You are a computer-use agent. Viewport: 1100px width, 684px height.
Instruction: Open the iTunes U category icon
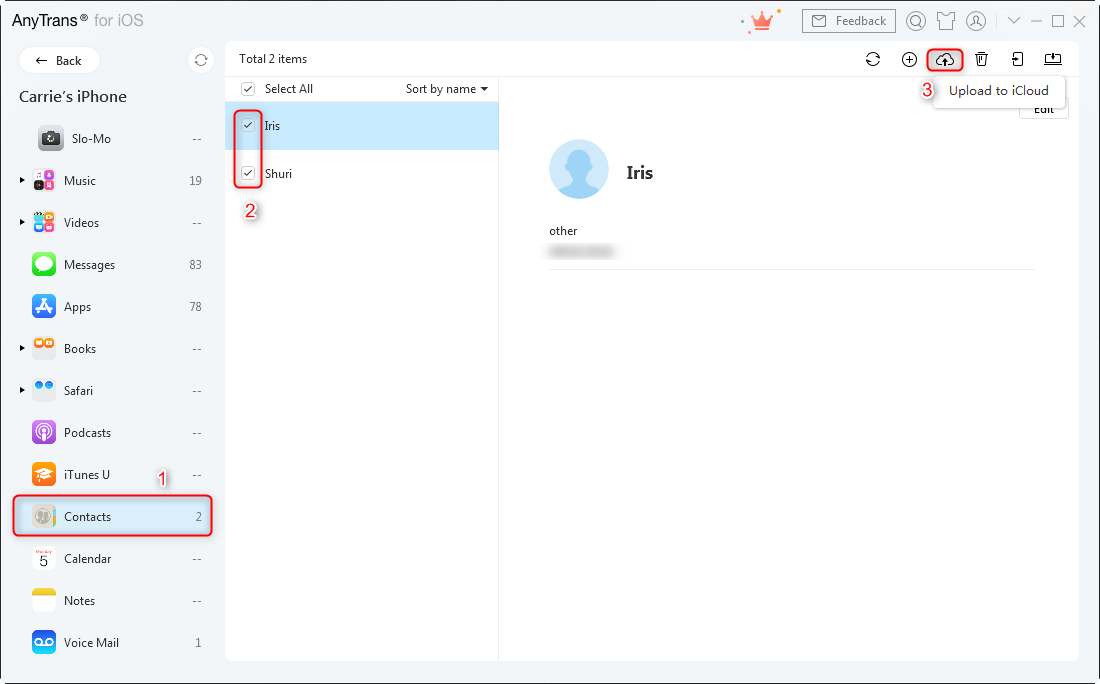pyautogui.click(x=43, y=474)
